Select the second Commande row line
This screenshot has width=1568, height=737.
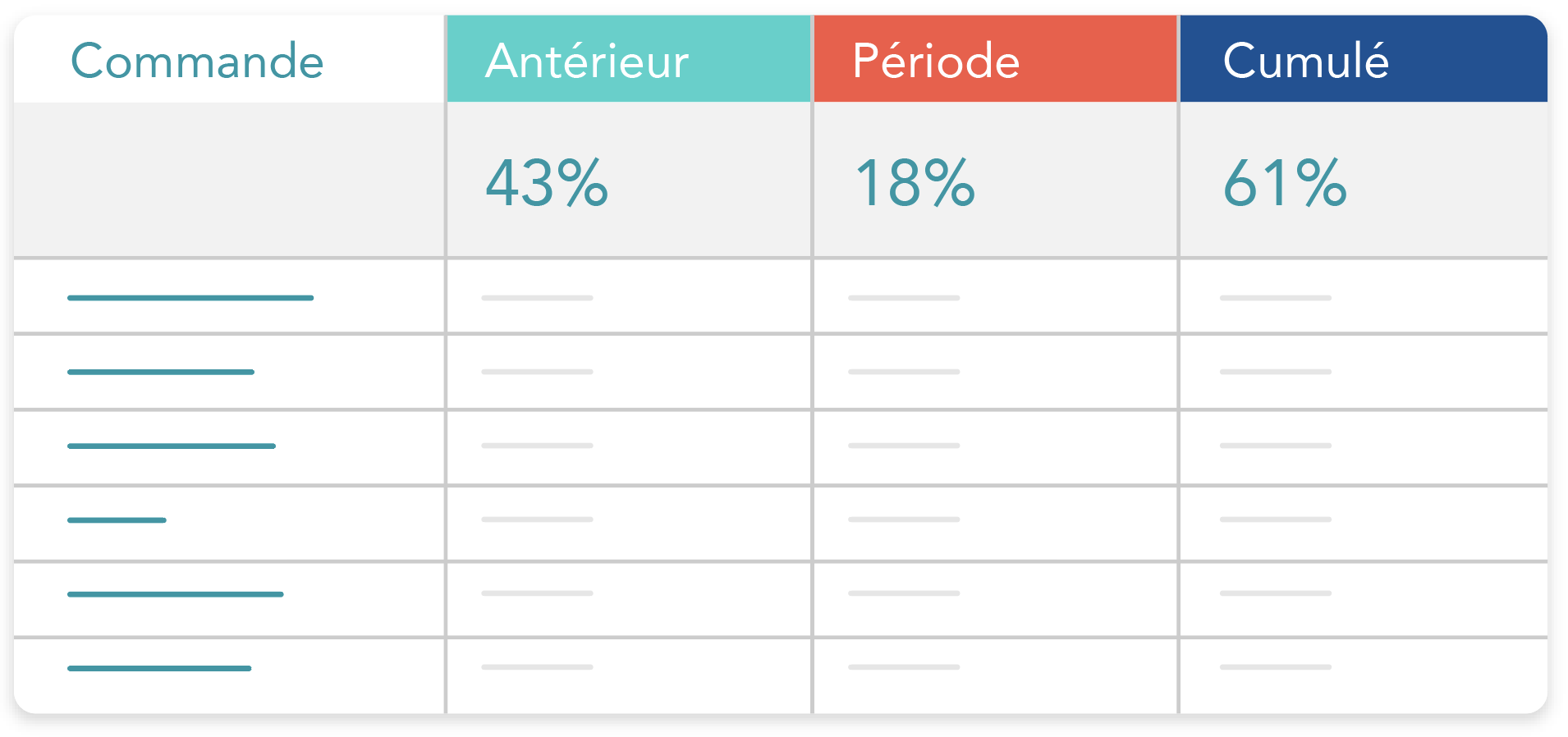(x=161, y=372)
